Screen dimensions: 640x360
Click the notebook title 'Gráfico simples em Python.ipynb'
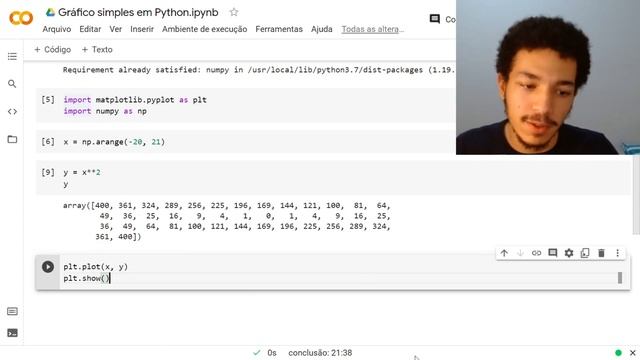tap(138, 12)
